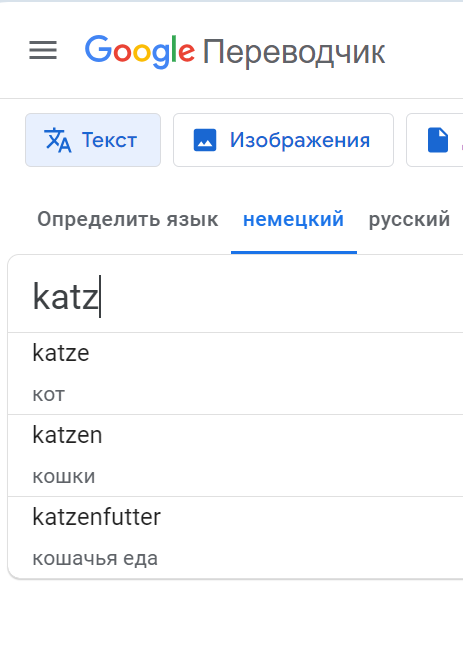463x646 pixels.
Task: Click the picture icon in Изображения button
Action: click(x=205, y=140)
